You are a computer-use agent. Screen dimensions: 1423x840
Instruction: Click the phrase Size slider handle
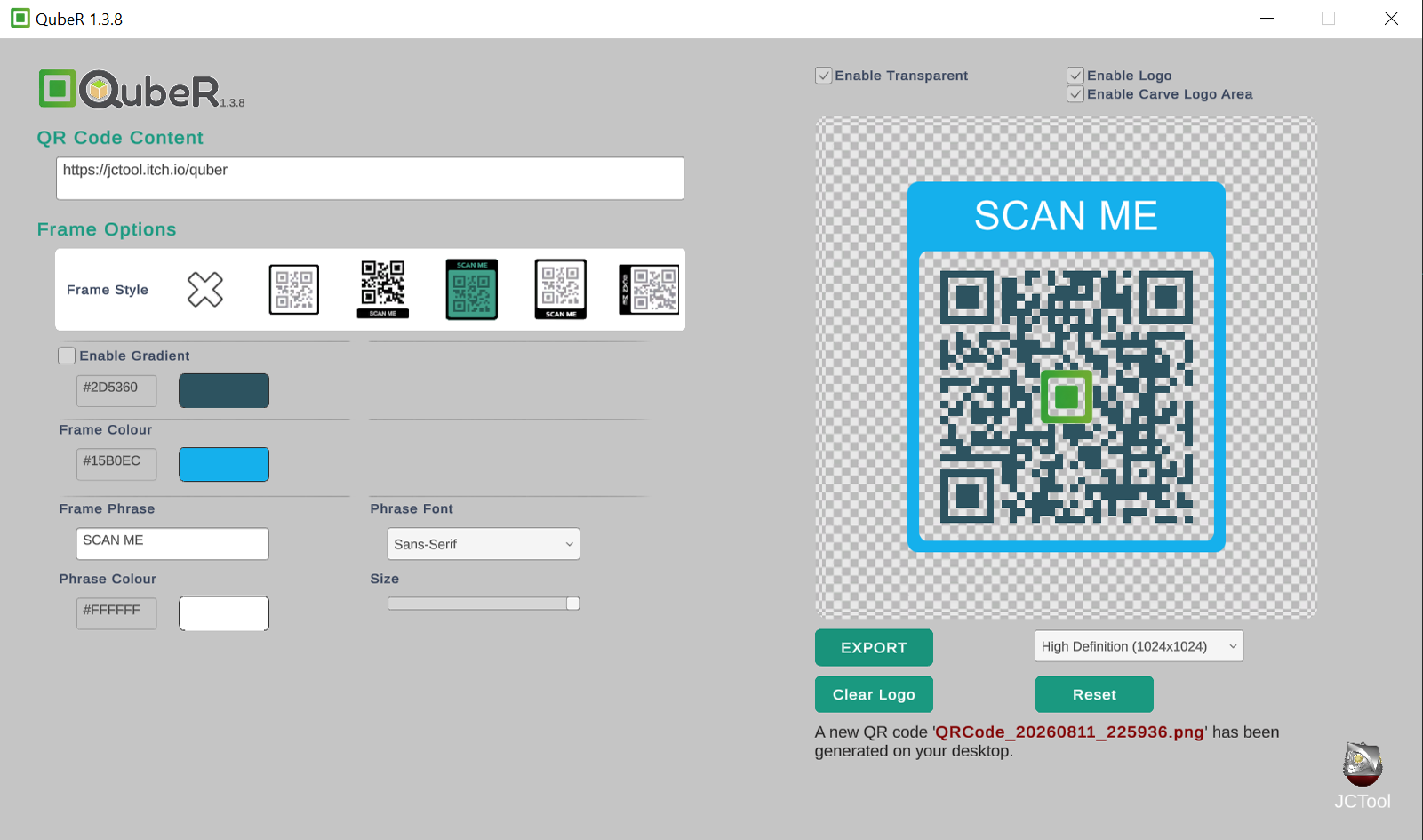pyautogui.click(x=573, y=604)
